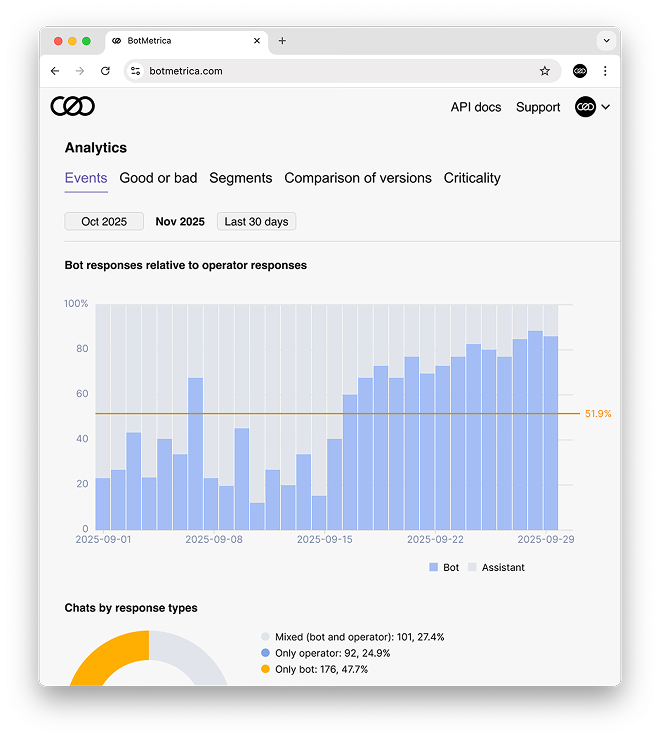Toggle the Bot series in chart legend
The image size is (660, 738).
coord(444,567)
